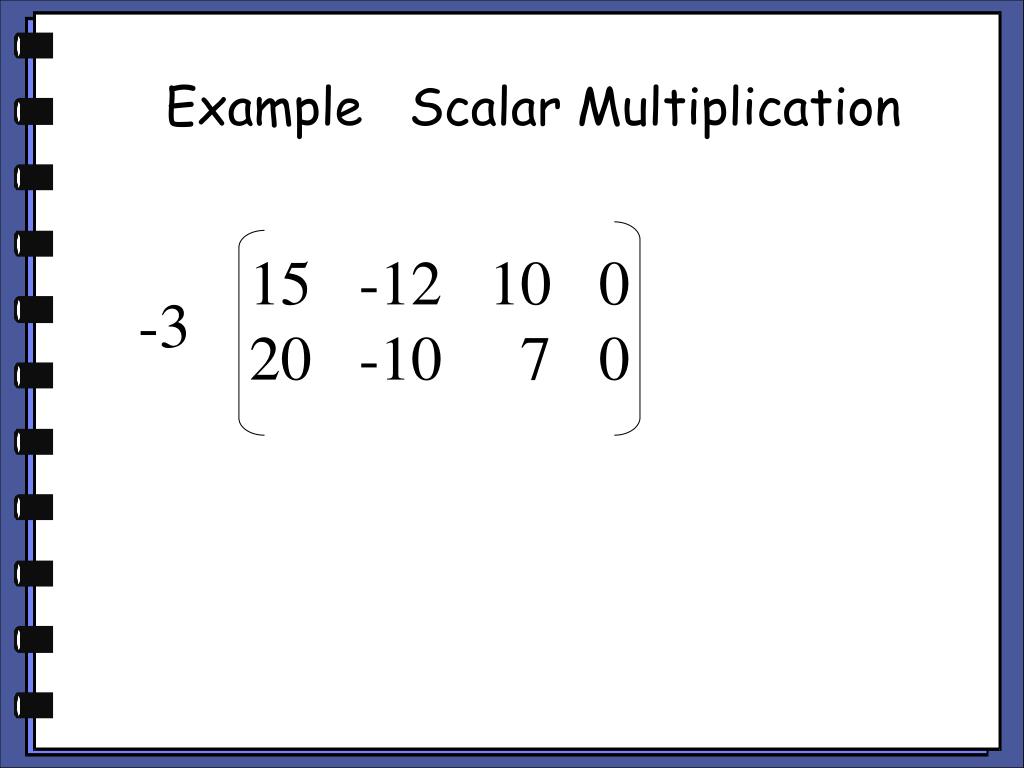Click the blue notebook border at the right edge
The height and width of the screenshot is (768, 1024).
[1012, 384]
